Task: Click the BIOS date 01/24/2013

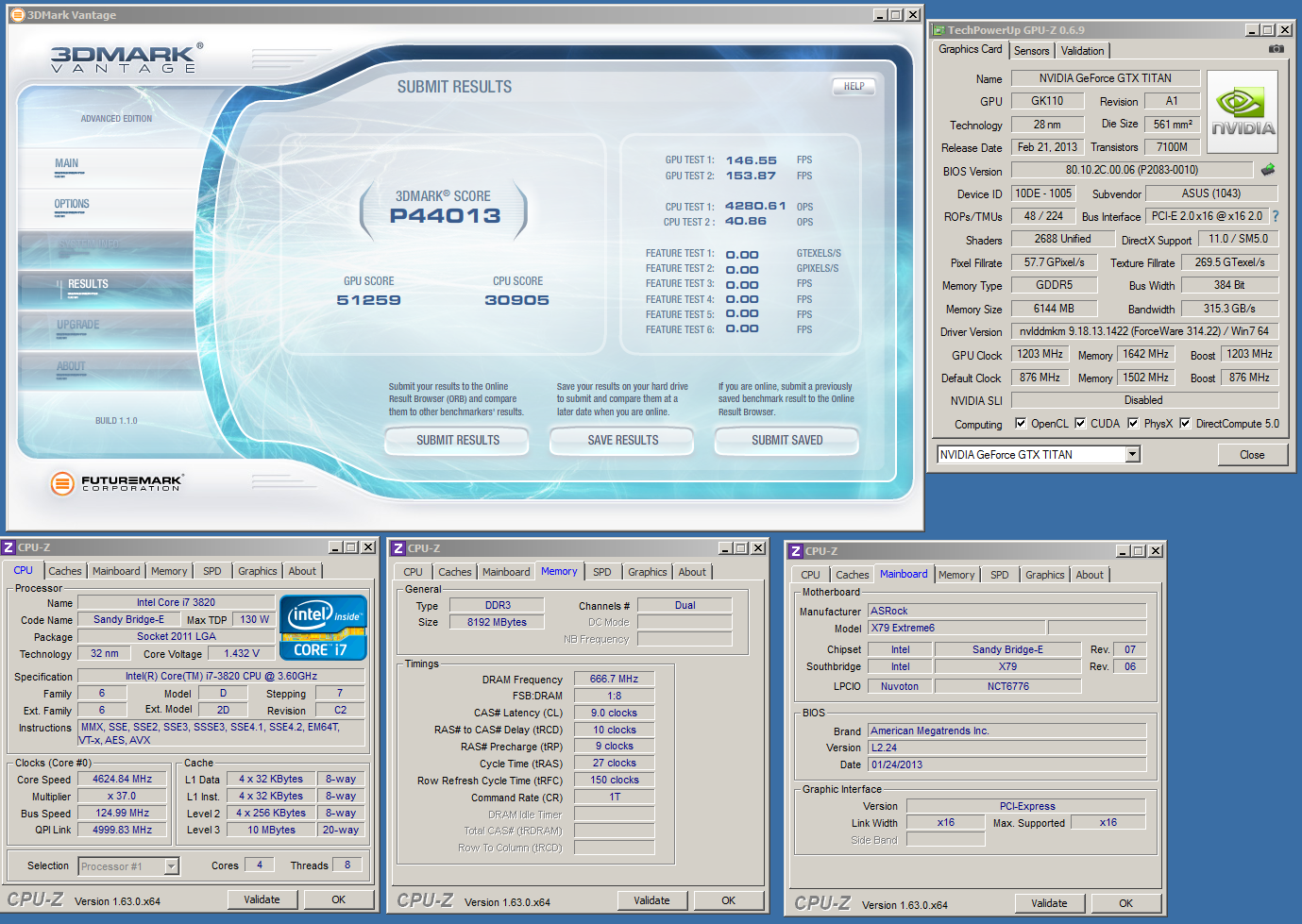Action: (x=1007, y=764)
